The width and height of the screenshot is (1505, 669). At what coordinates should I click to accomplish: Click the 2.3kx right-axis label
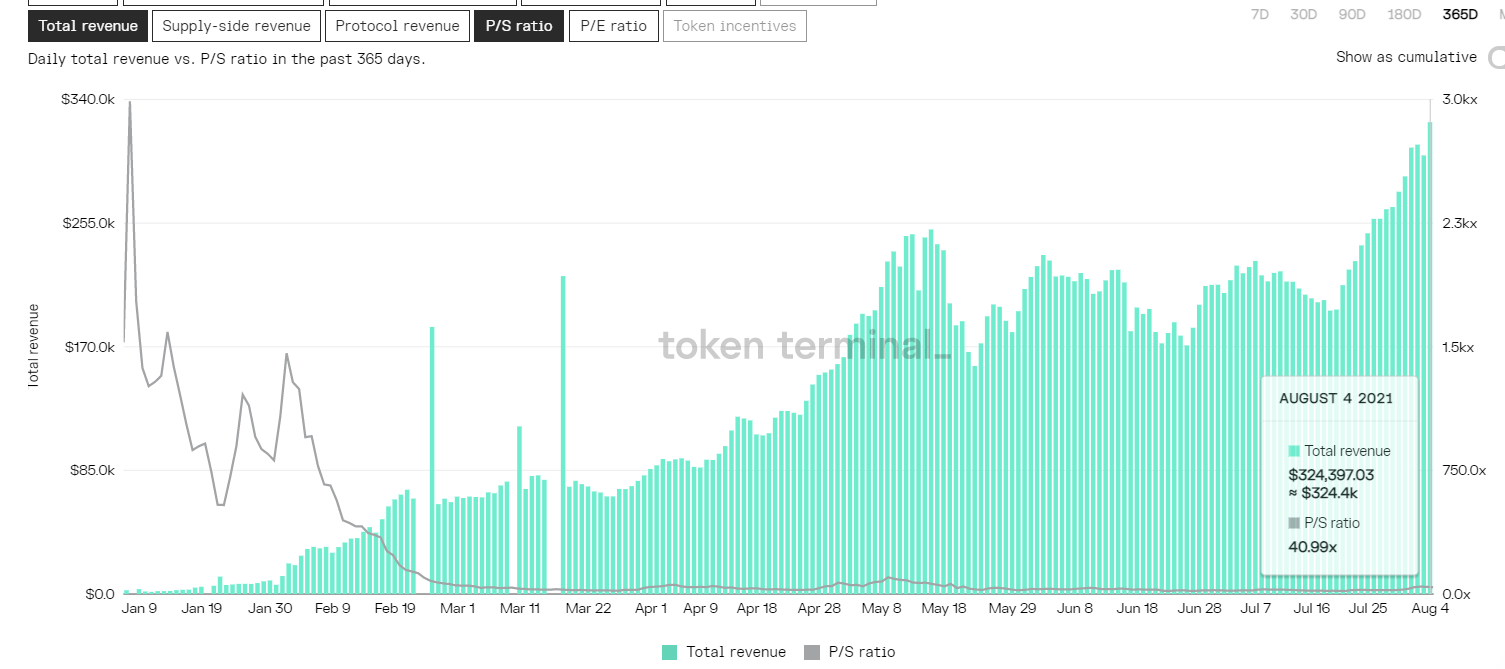[x=1459, y=223]
